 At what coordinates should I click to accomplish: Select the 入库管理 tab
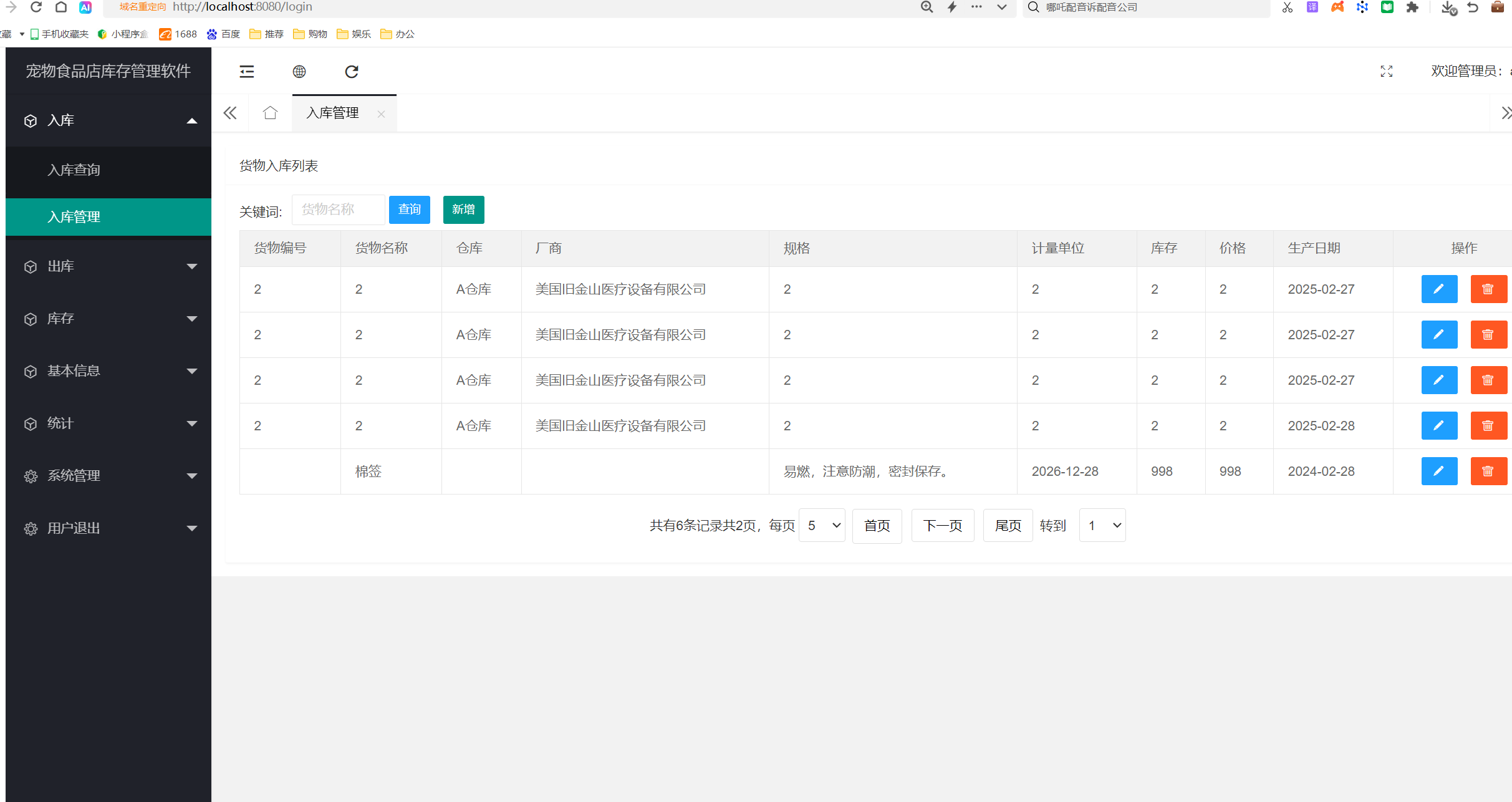[333, 113]
